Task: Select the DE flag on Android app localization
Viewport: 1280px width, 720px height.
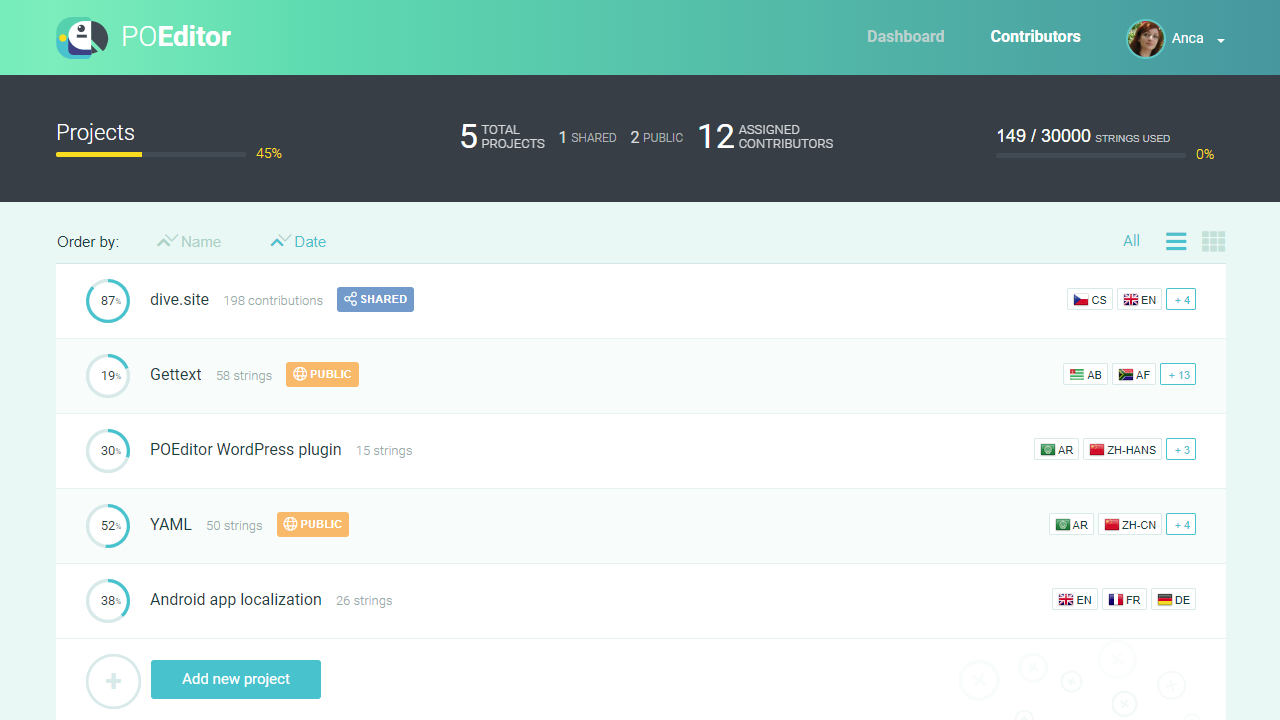Action: pos(1173,599)
